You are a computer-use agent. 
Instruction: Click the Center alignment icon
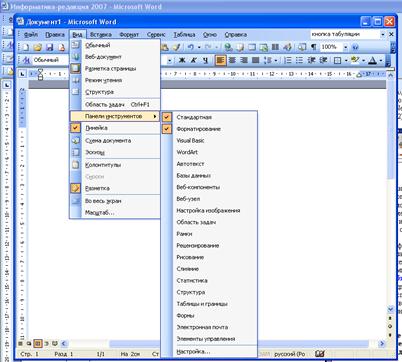(x=232, y=60)
